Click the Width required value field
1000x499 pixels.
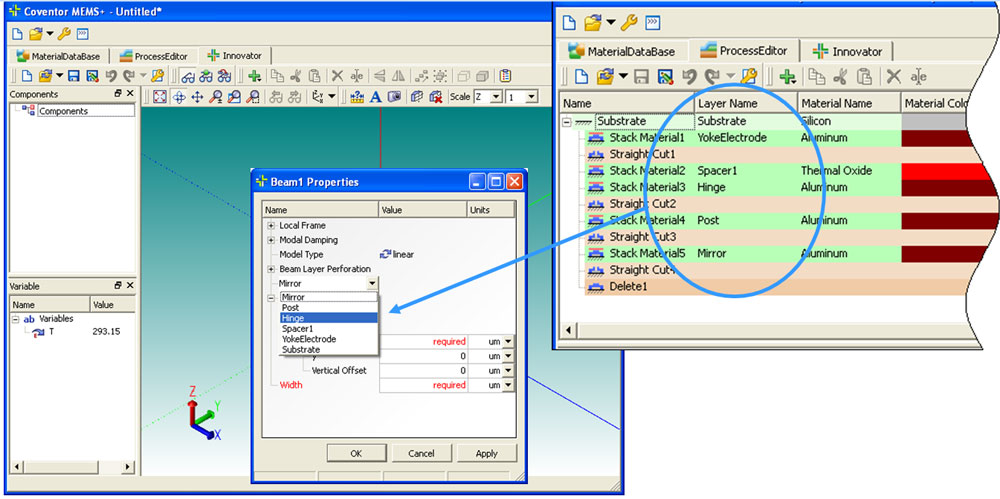coord(423,385)
